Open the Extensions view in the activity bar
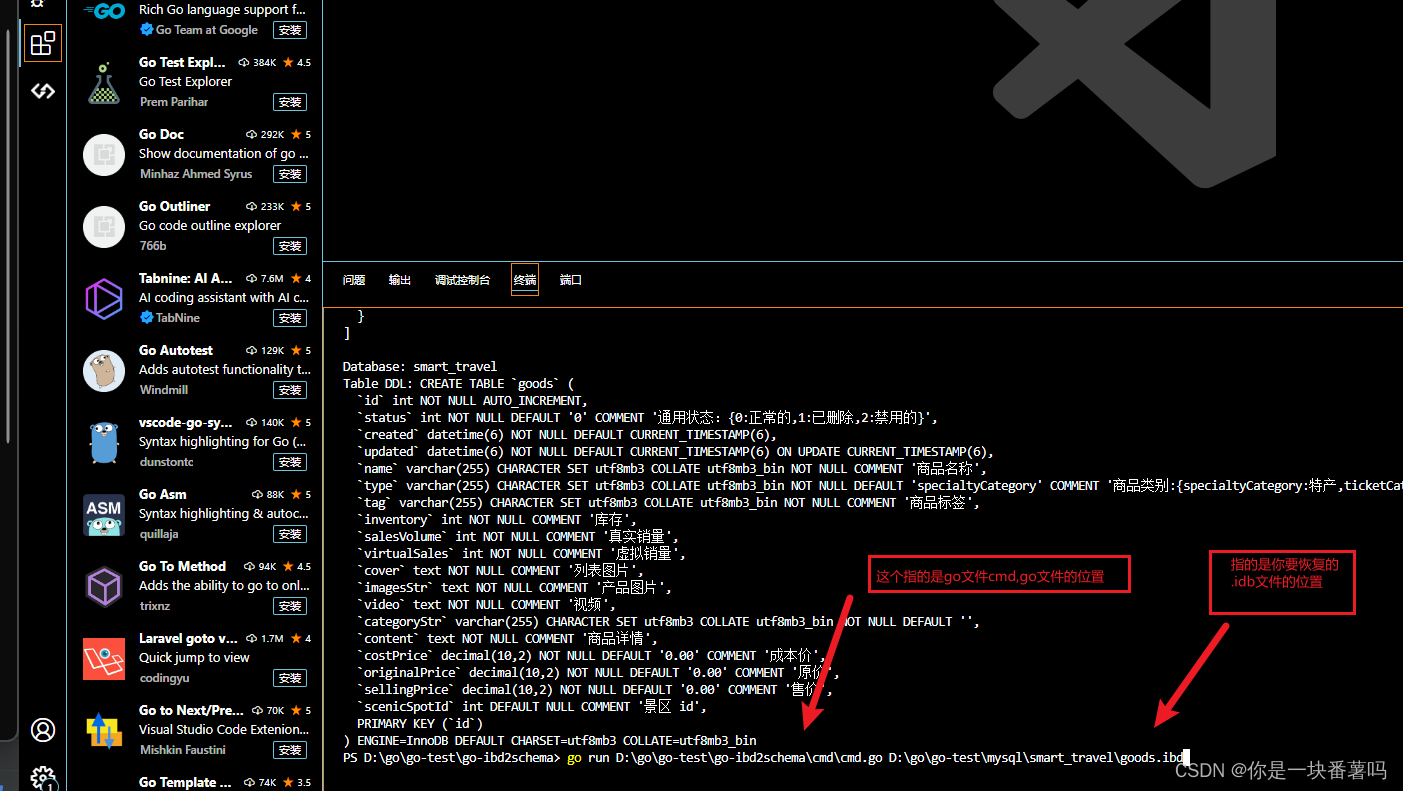 [x=42, y=43]
